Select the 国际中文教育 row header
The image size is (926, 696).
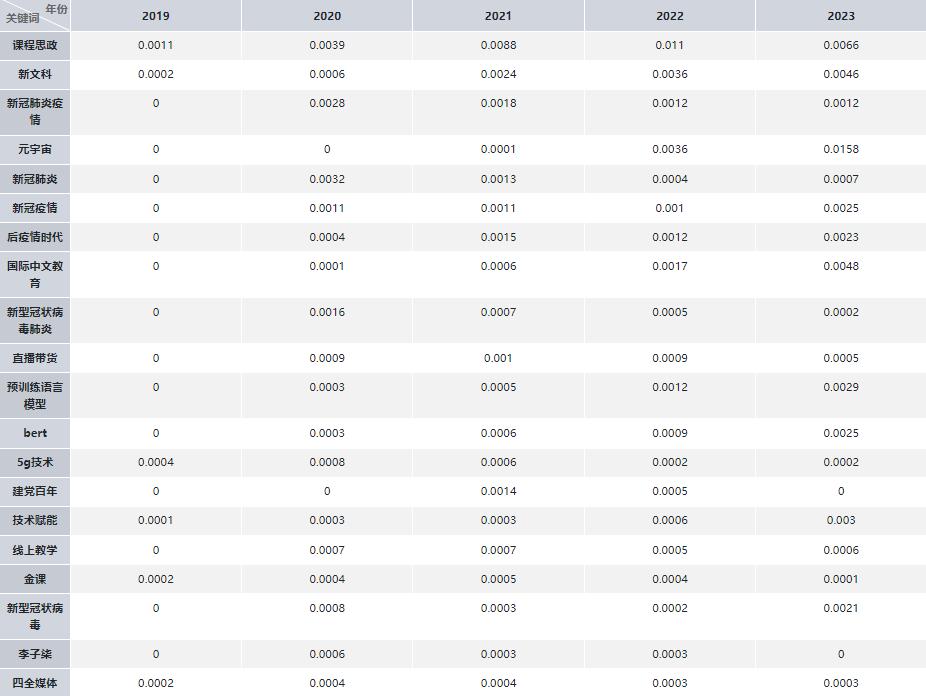(x=35, y=274)
